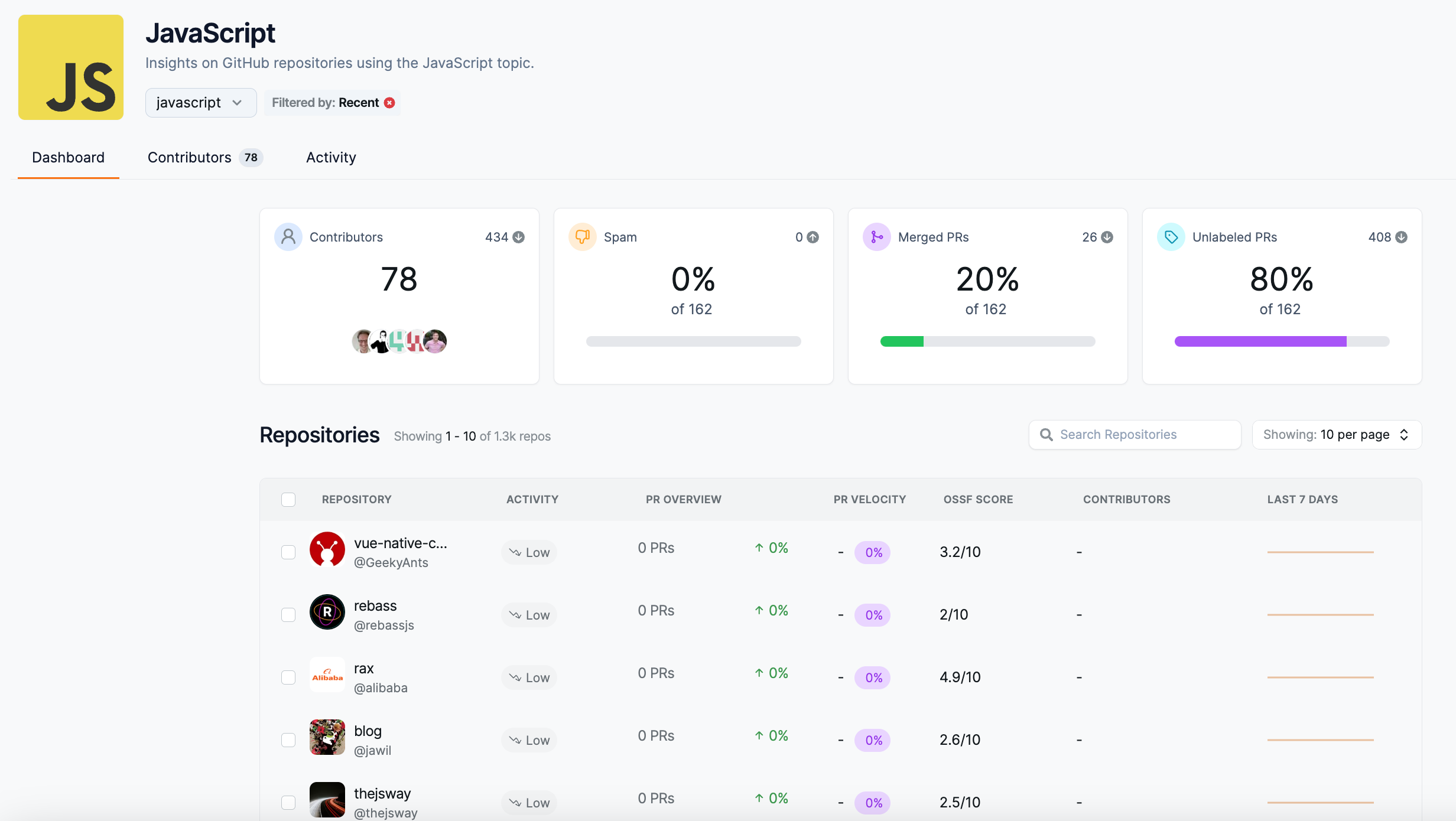Click the Low activity badge for rebass
The width and height of the screenshot is (1456, 821).
click(529, 615)
